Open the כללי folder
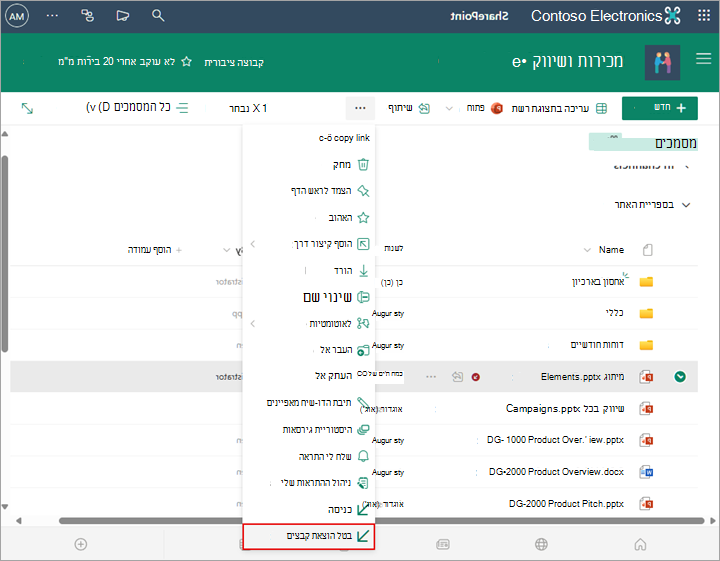720x561 pixels. tap(614, 313)
